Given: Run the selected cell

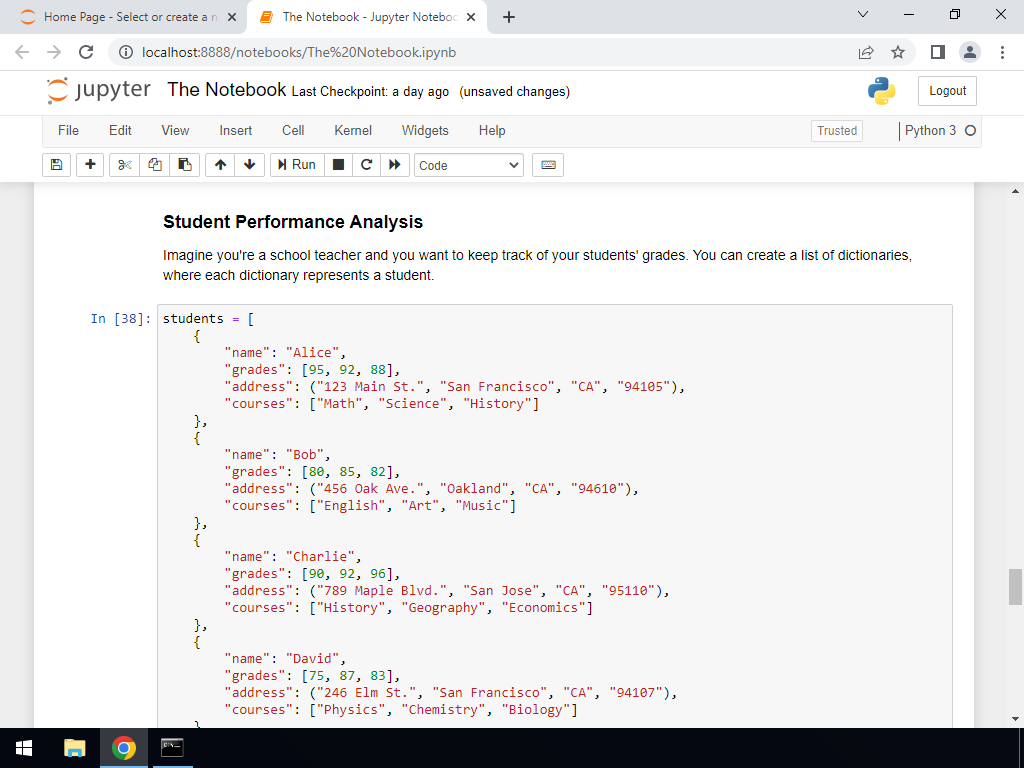Looking at the screenshot, I should point(297,164).
